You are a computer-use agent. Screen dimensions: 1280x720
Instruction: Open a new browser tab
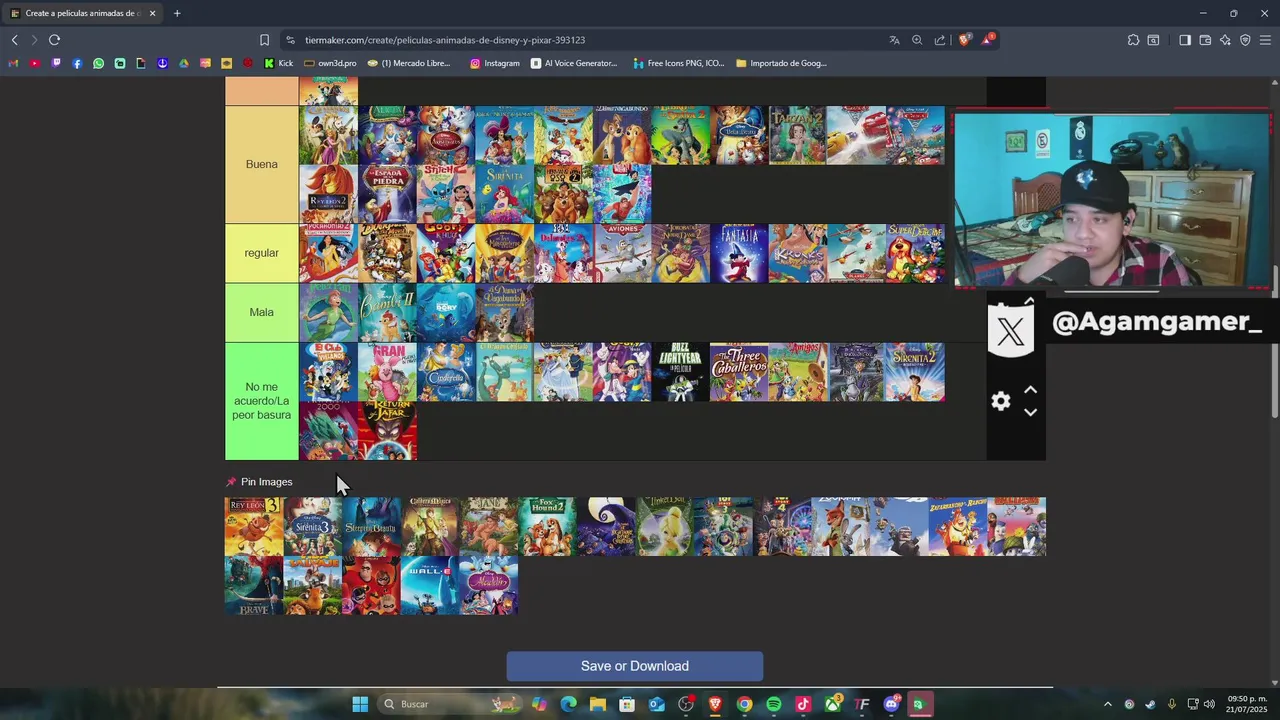(x=177, y=13)
